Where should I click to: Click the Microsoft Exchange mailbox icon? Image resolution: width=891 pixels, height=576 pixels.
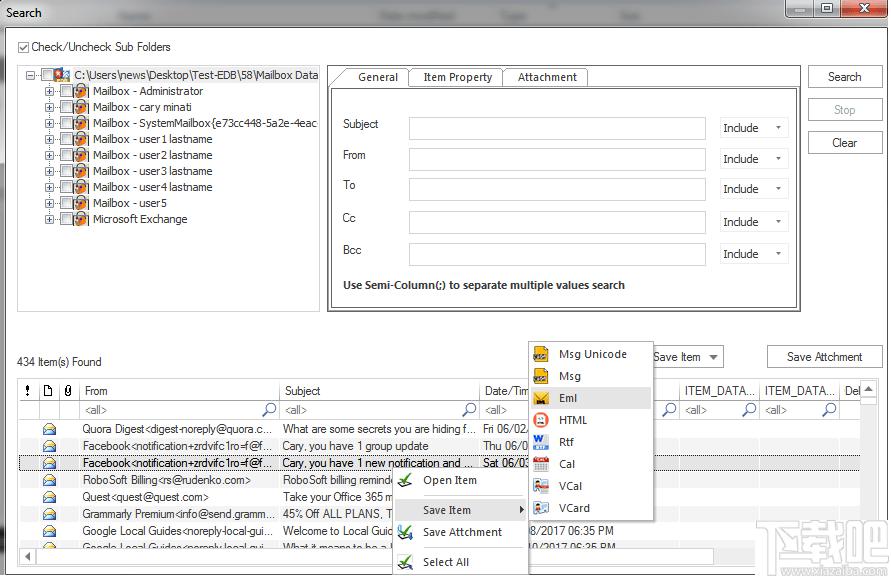[x=81, y=219]
